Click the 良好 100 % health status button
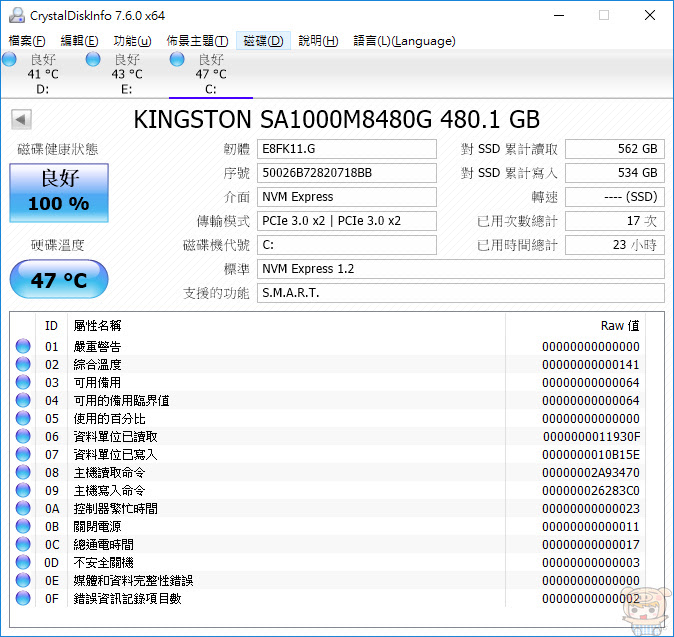Image resolution: width=674 pixels, height=637 pixels. [59, 193]
